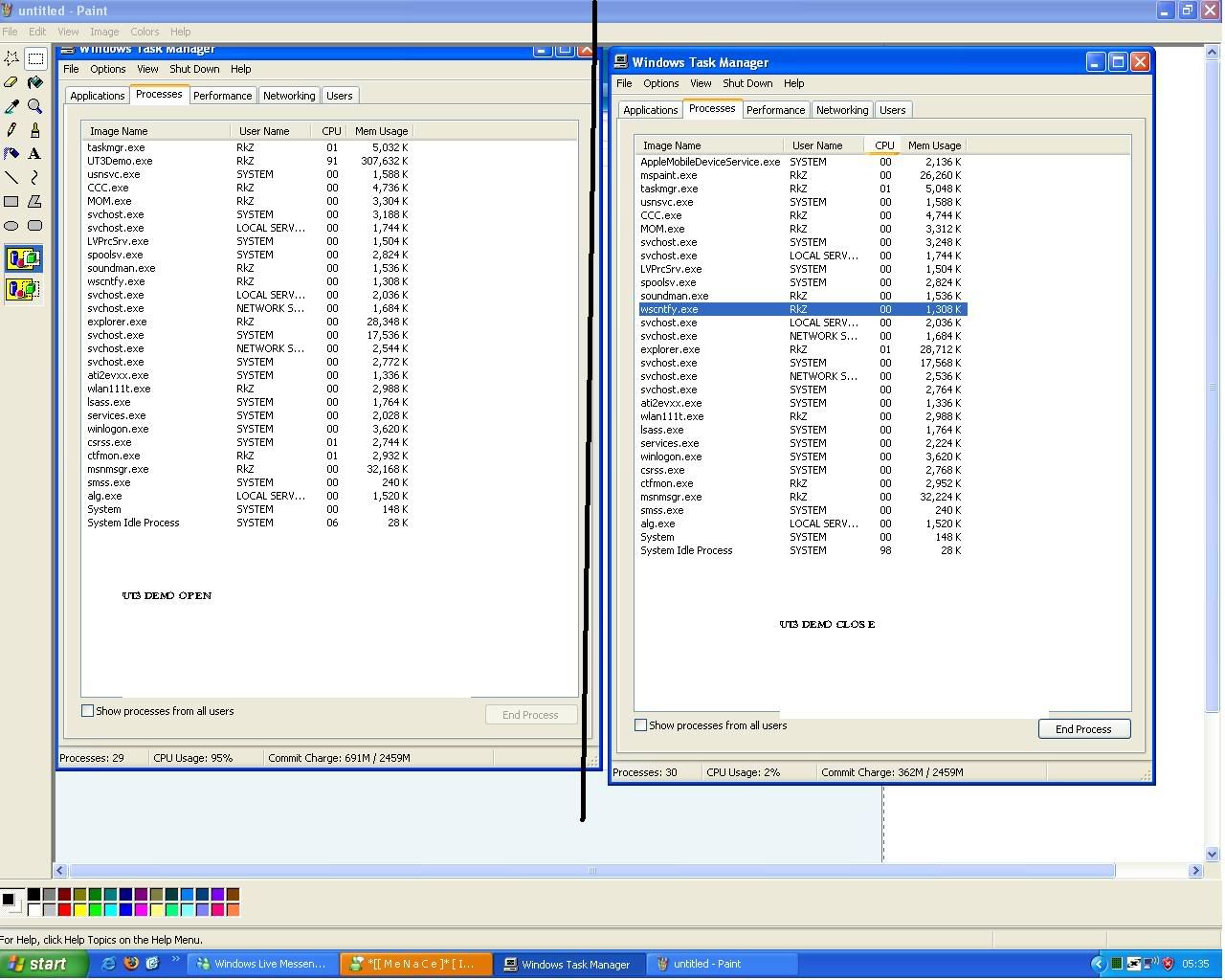
Task: Open the Paint Help menu
Action: tap(181, 32)
